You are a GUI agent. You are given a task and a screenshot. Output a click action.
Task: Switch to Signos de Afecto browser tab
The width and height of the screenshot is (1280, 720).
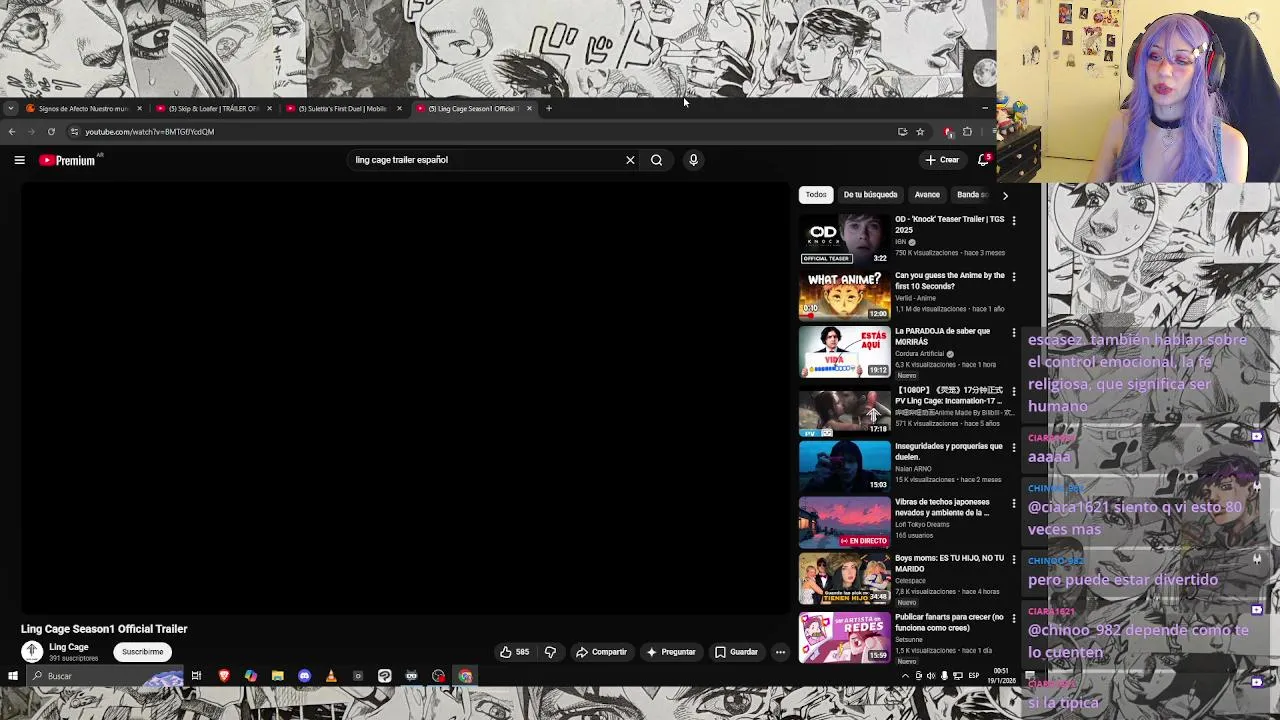coord(83,108)
